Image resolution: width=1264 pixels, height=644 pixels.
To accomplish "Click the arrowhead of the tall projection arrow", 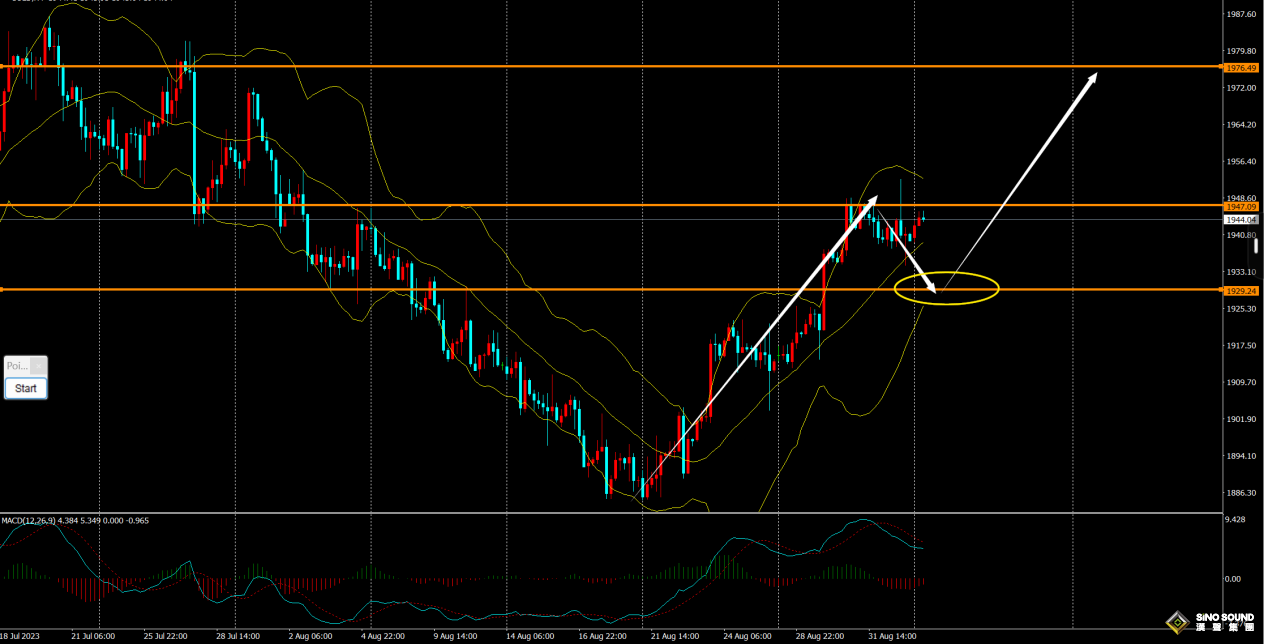I will (x=1094, y=77).
